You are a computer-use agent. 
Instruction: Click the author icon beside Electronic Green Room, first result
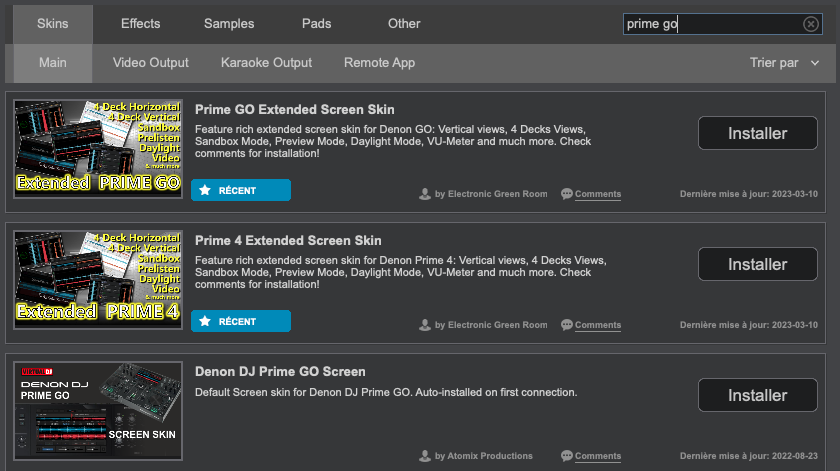pos(425,194)
